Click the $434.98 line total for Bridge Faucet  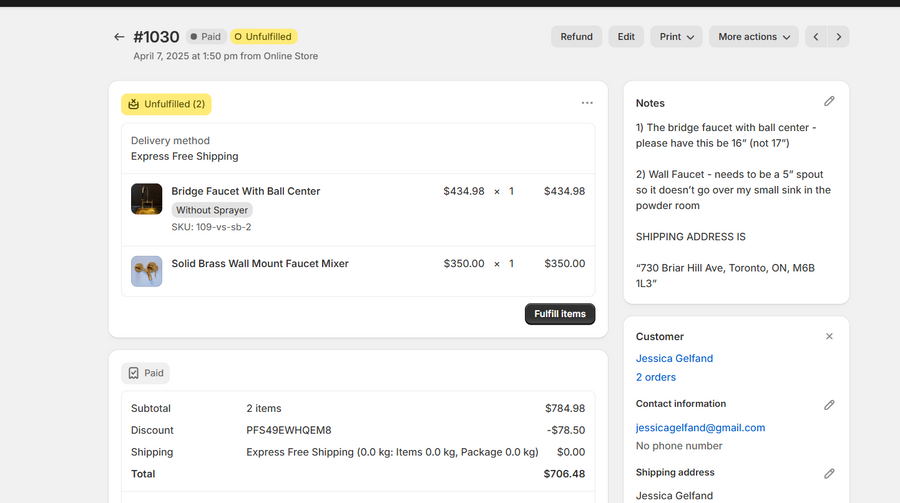[564, 191]
